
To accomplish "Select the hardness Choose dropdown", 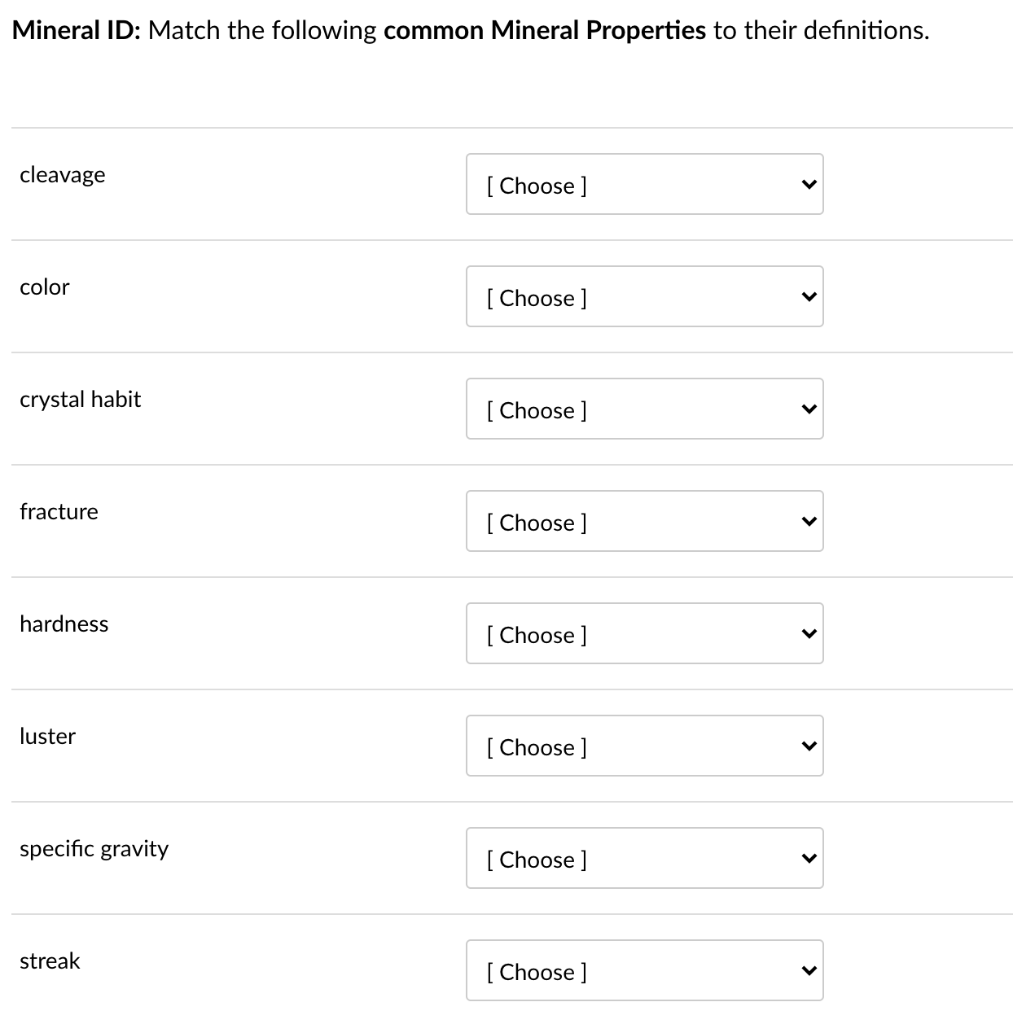I will click(644, 633).
